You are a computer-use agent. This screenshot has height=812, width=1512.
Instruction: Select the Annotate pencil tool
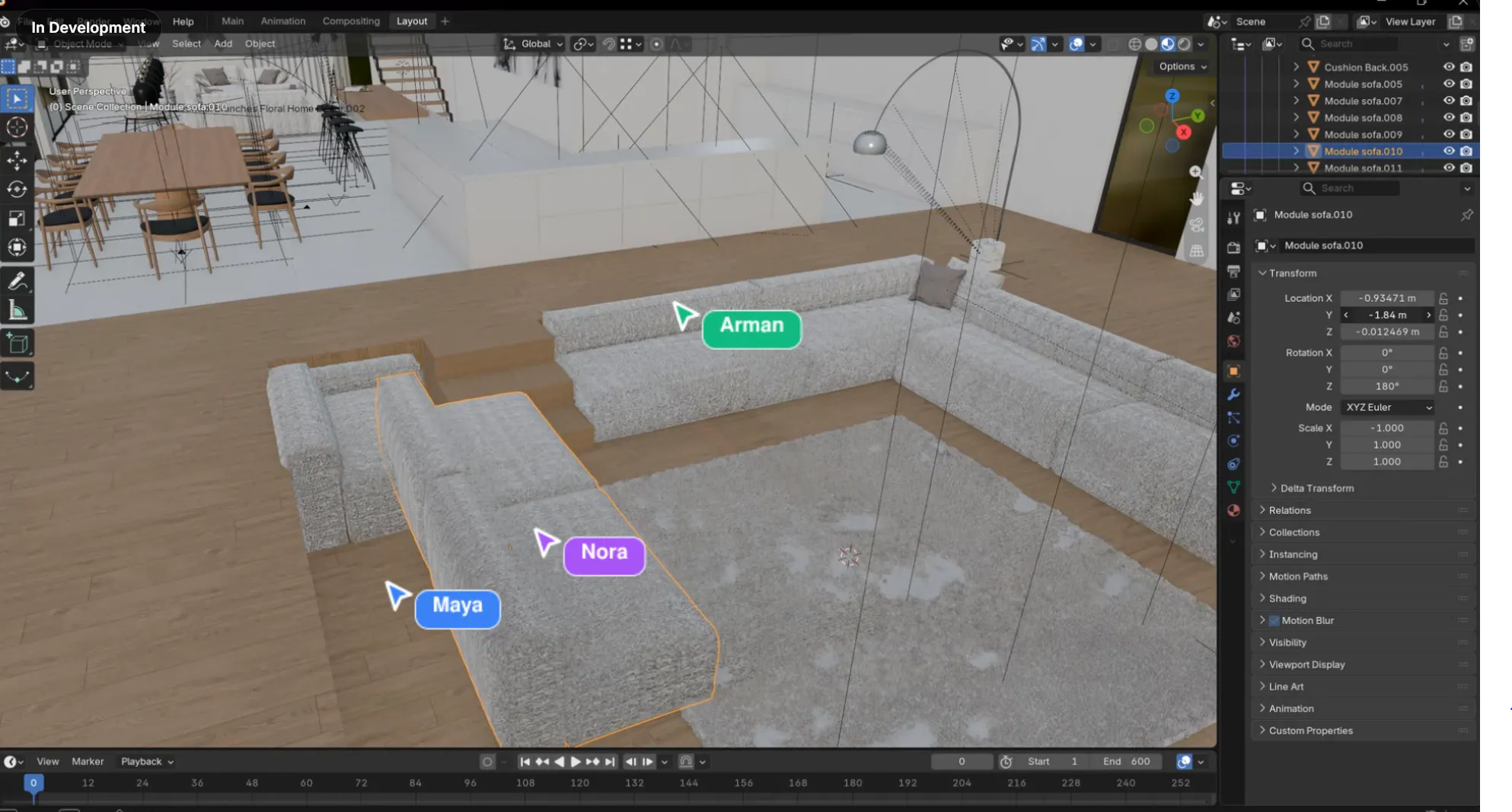(x=17, y=281)
